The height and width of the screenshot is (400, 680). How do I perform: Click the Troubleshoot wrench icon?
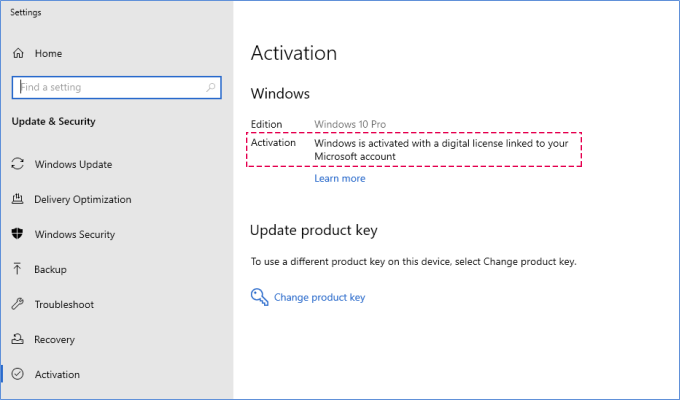[x=18, y=304]
